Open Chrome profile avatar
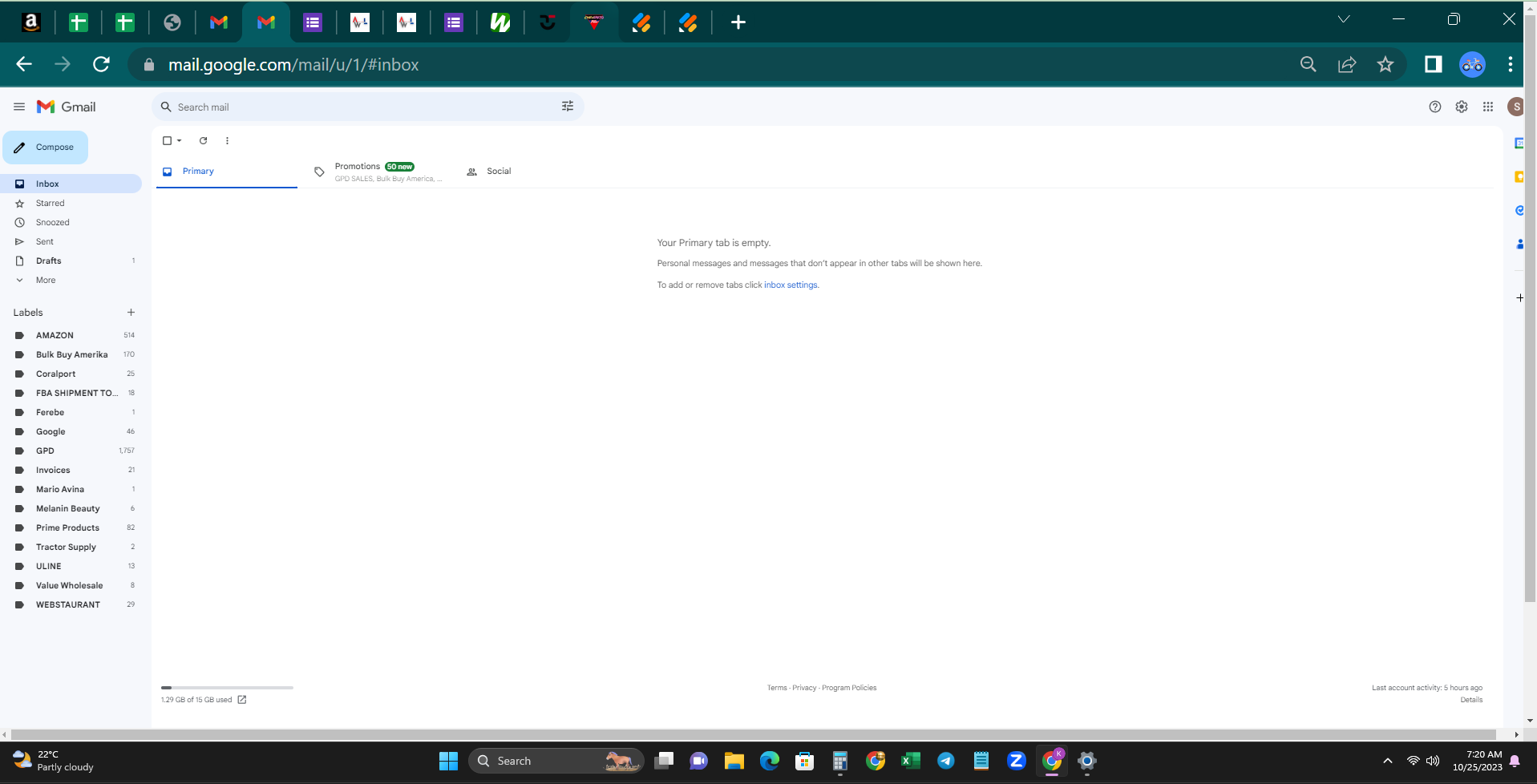This screenshot has height=784, width=1537. pos(1472,64)
